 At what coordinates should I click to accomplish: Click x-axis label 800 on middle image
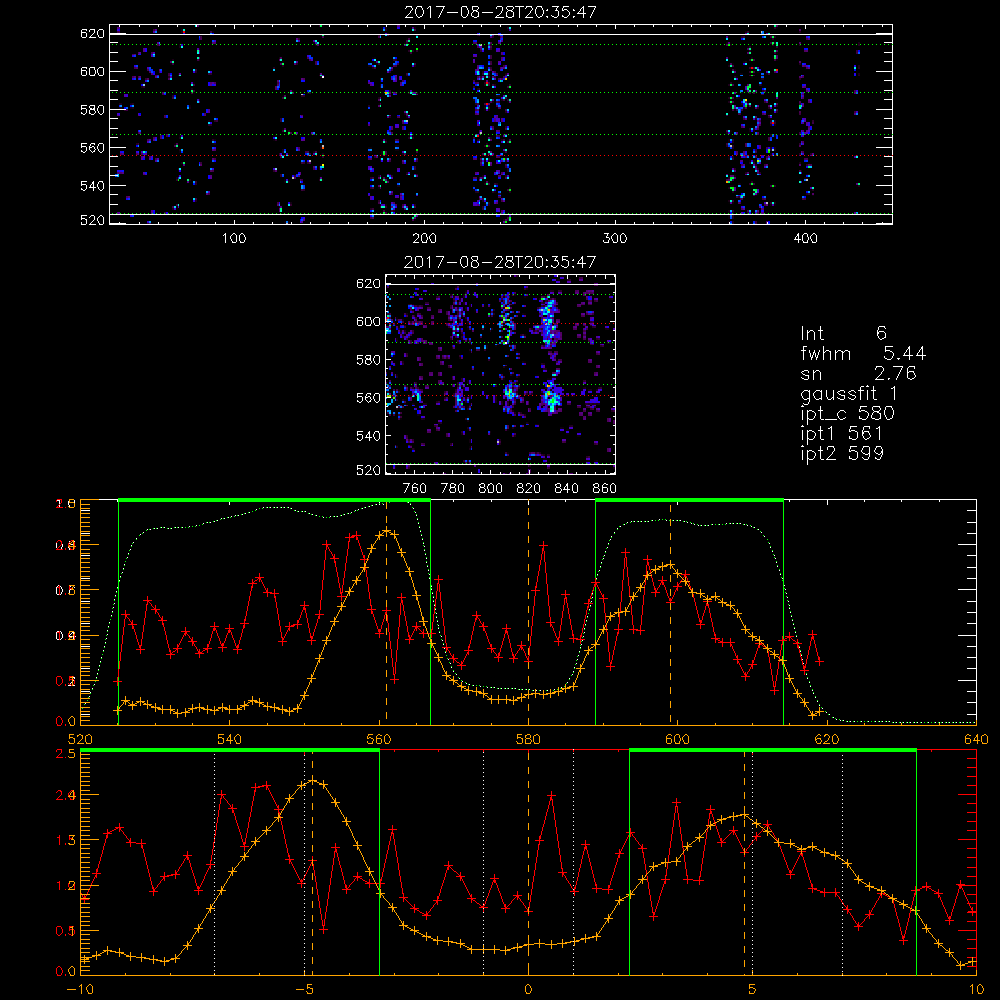click(490, 489)
